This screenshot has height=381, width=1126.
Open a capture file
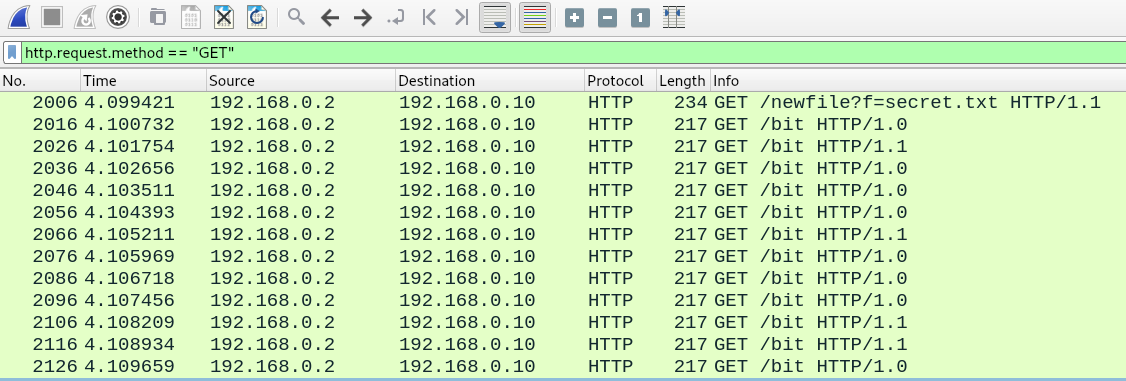pyautogui.click(x=157, y=17)
